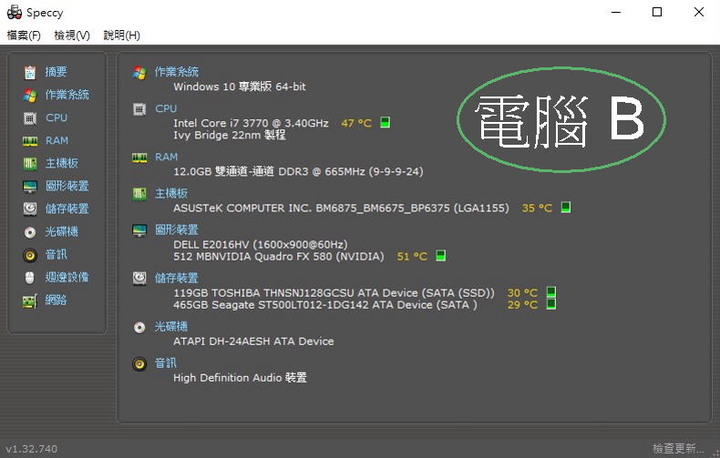Click the ASUSTeK COMPUTER INC. motherboard line
The width and height of the screenshot is (720, 458).
[341, 208]
